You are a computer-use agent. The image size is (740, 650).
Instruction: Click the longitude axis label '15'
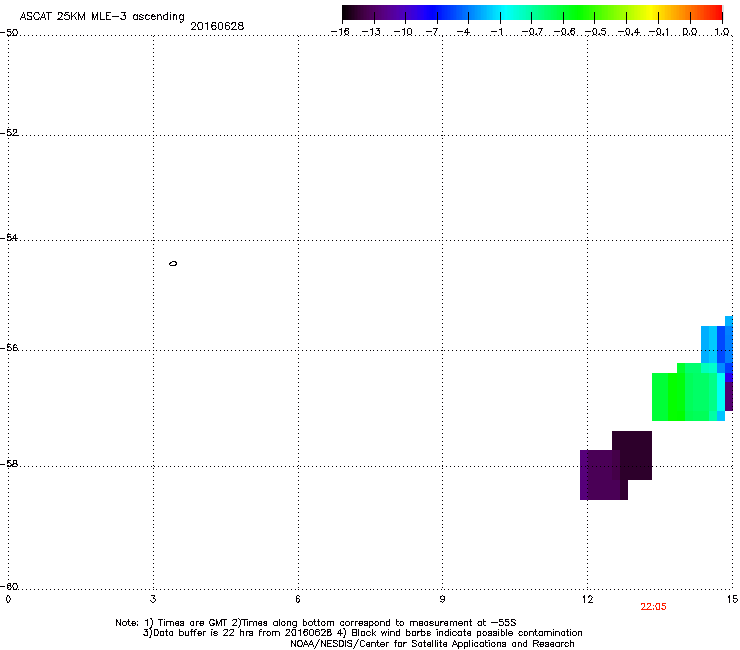(x=732, y=599)
